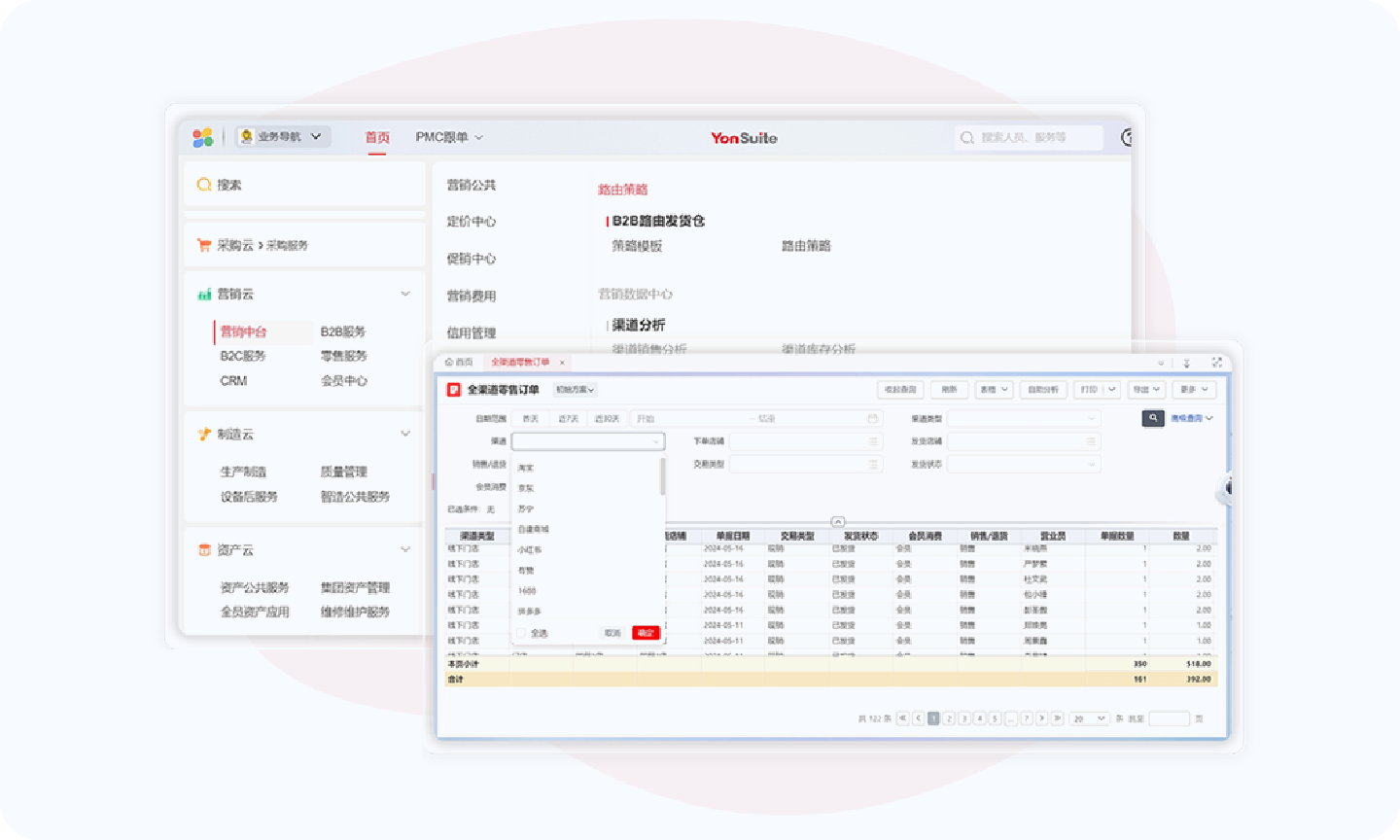Viewport: 1400px width, 840px height.
Task: Click the collapse arrow above the table header
Action: (838, 522)
